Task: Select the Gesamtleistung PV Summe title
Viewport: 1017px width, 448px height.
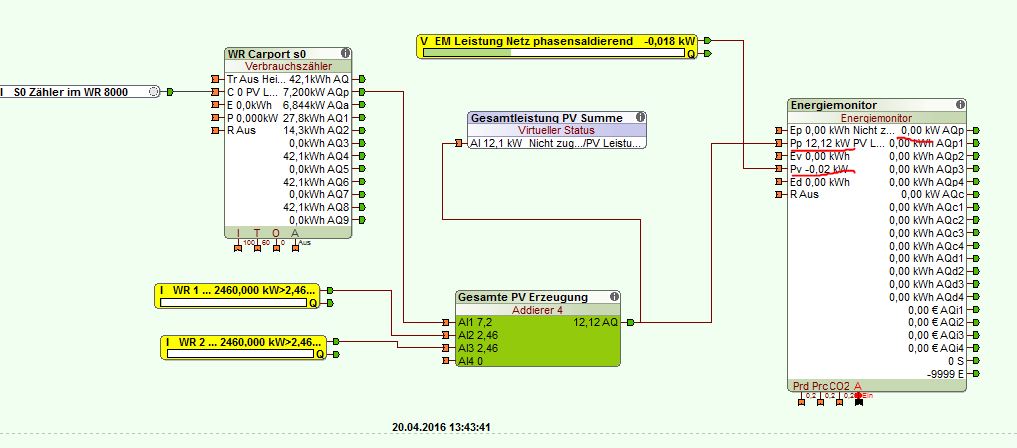Action: (x=547, y=118)
